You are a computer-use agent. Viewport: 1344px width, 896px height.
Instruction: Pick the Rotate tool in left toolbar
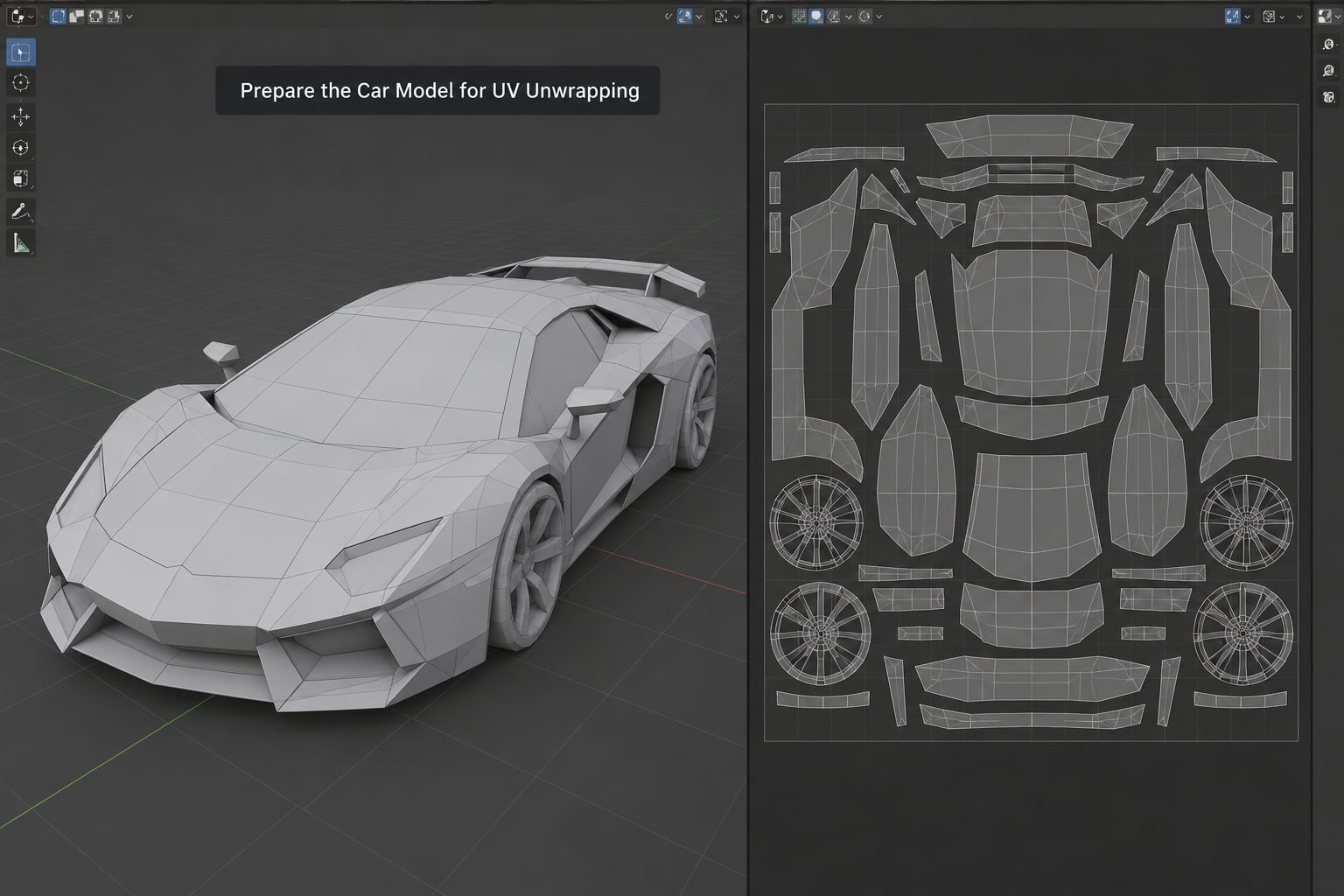[x=20, y=148]
